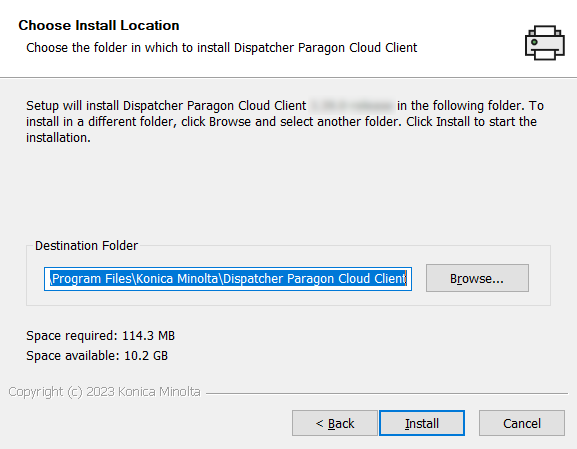Image resolution: width=577 pixels, height=449 pixels.
Task: Place cursor at end of highlighted path text
Action: click(x=407, y=279)
